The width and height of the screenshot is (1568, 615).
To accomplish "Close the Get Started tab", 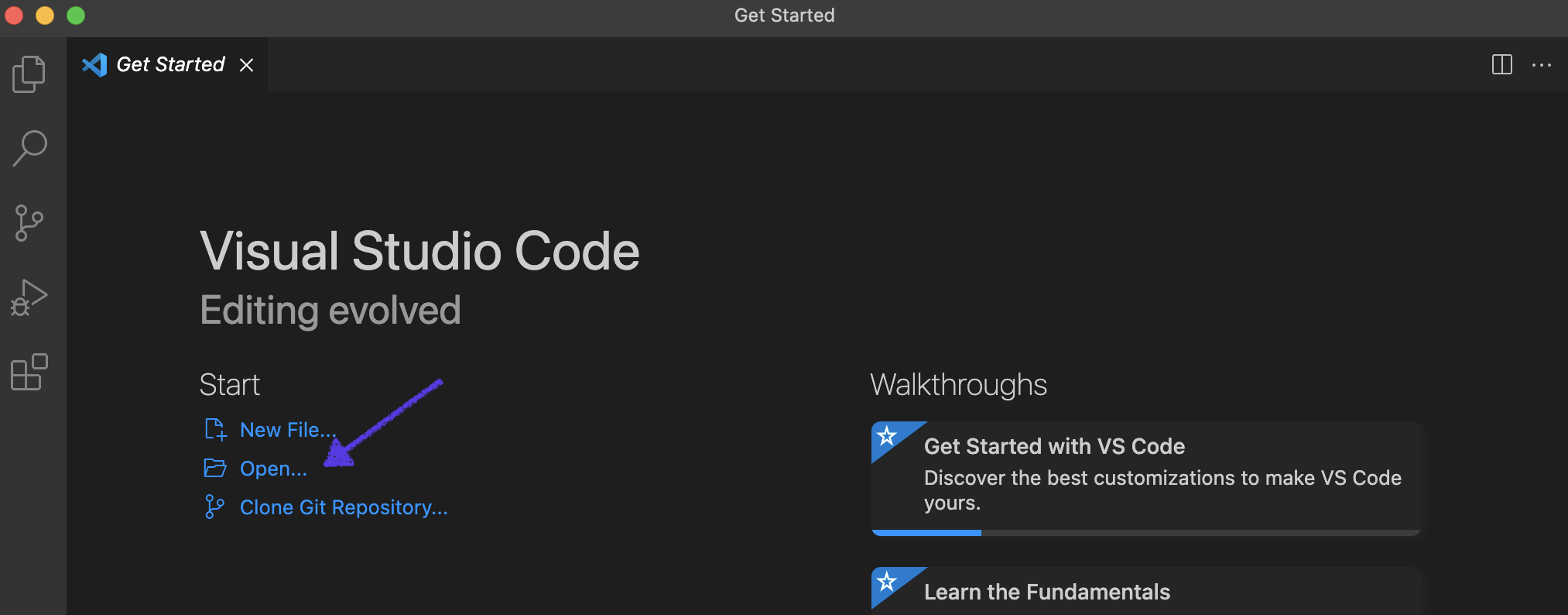I will [247, 65].
